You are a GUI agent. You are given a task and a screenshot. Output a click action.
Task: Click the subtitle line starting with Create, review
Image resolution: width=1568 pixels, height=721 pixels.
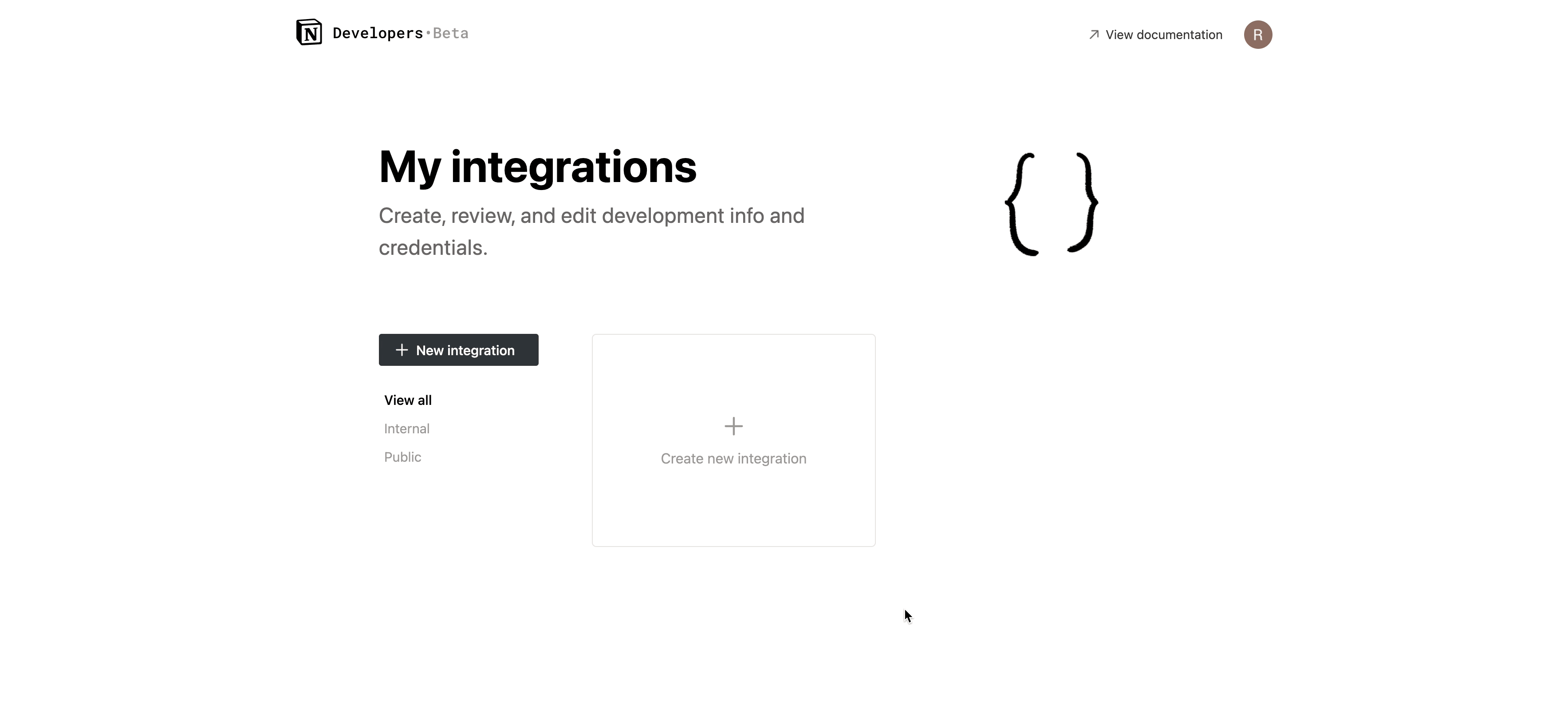(591, 216)
